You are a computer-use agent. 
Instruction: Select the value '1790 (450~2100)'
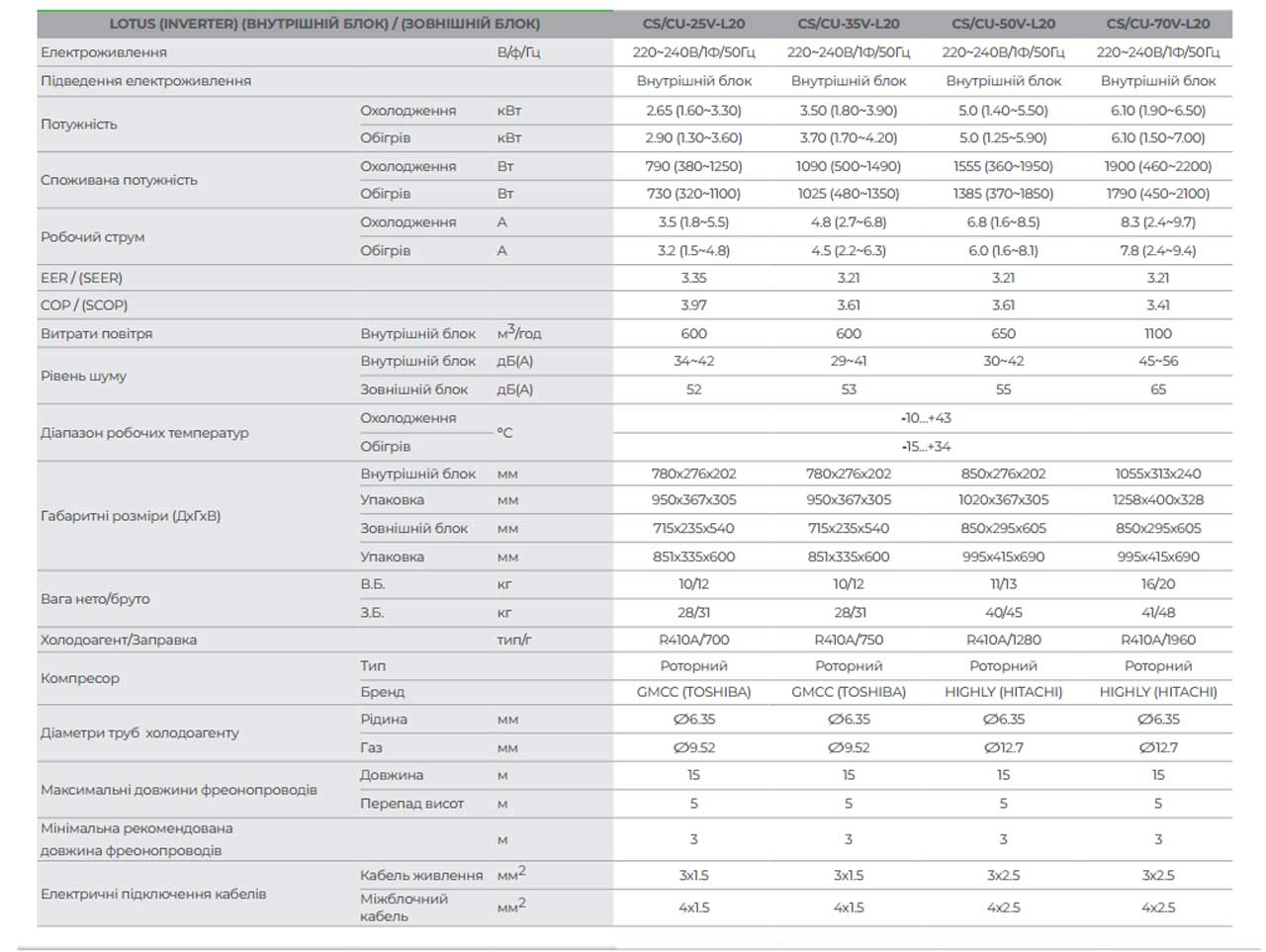pos(1158,194)
